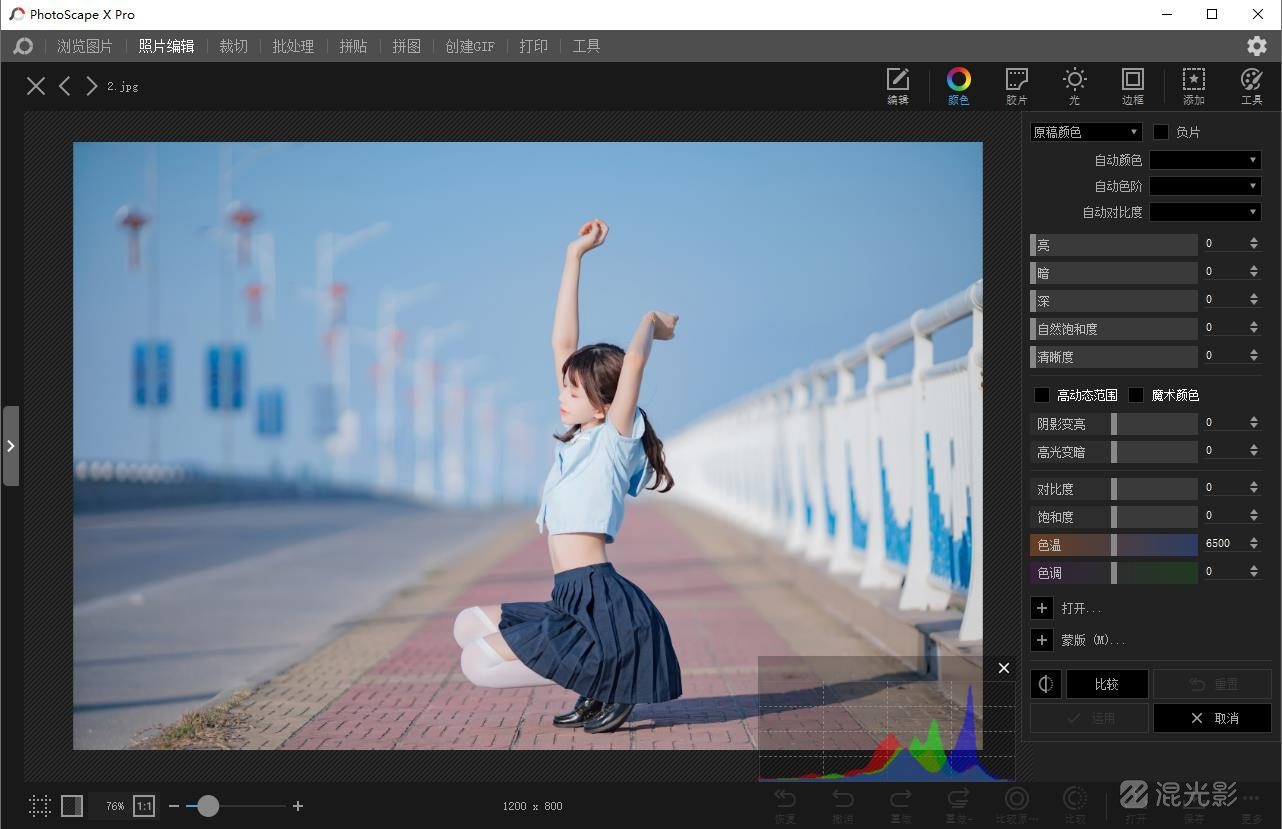Click the 比较原图 compare original icon
This screenshot has height=829, width=1282.
click(1016, 804)
